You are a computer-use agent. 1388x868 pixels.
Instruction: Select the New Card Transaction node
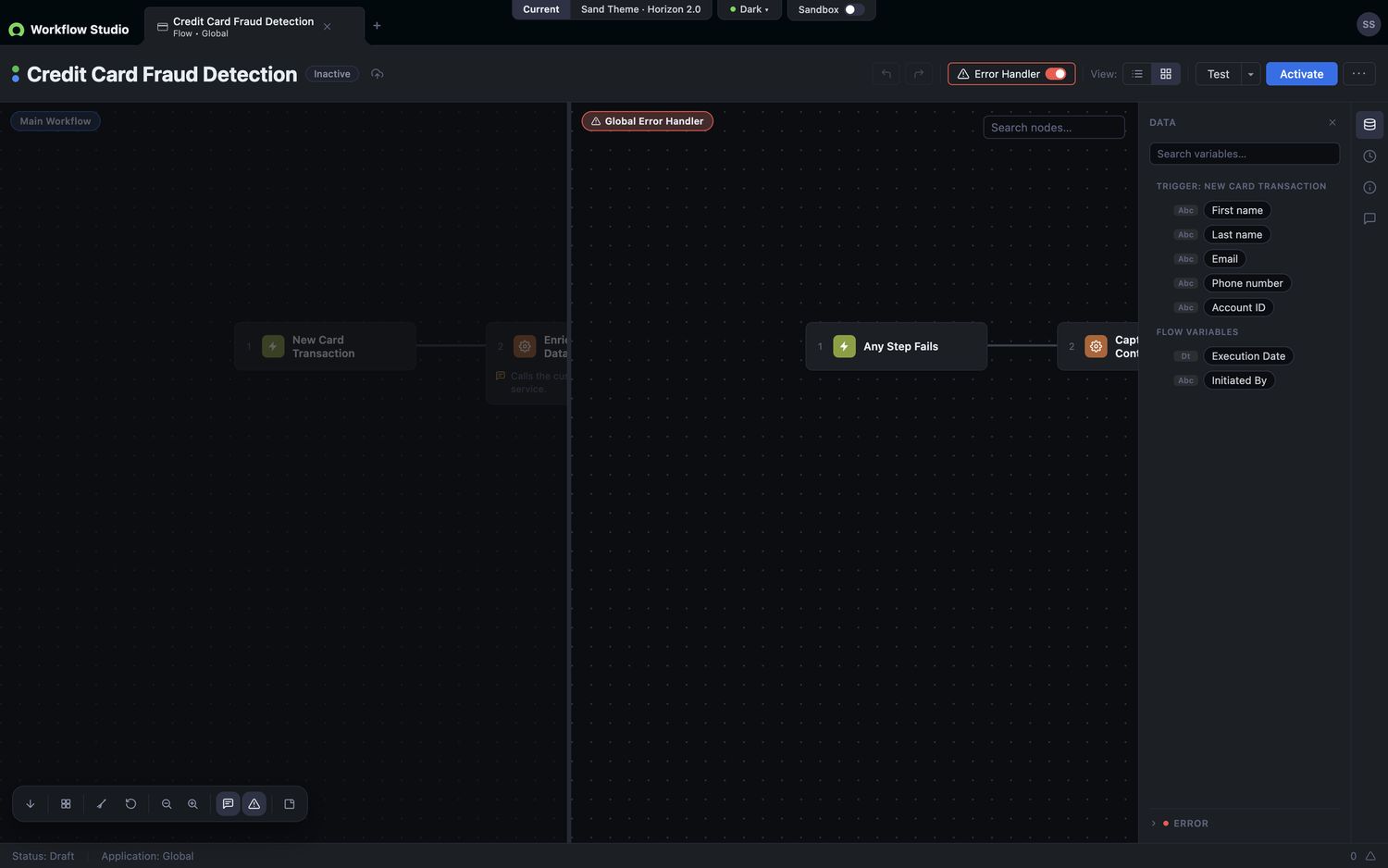point(325,346)
